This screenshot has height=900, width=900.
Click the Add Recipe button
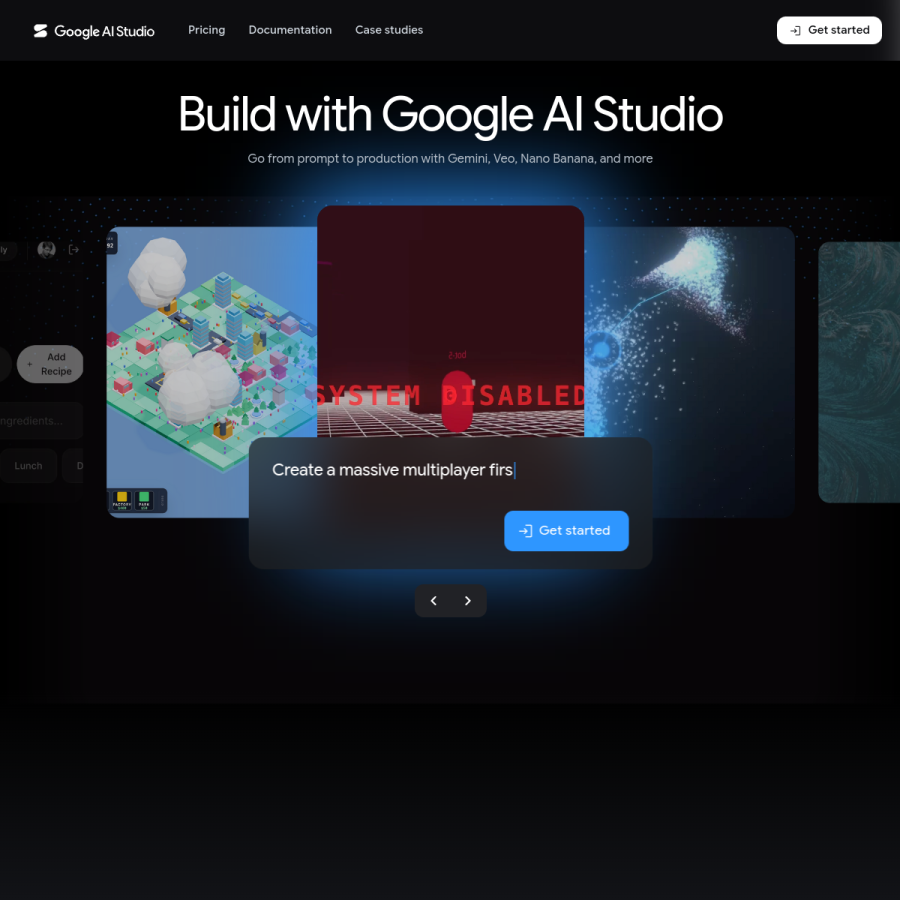click(x=50, y=364)
